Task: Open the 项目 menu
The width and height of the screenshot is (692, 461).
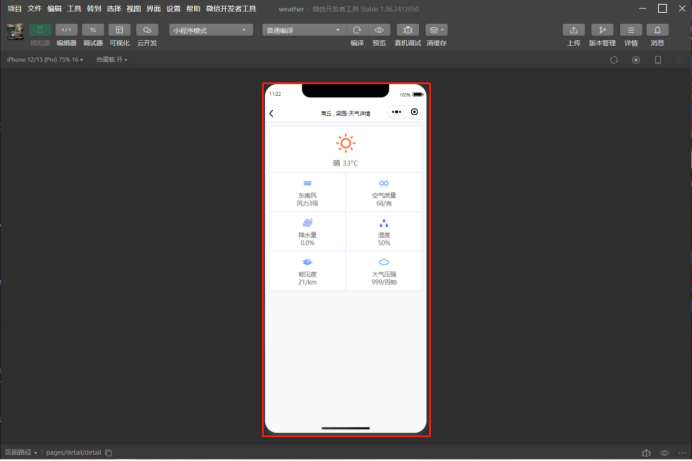Action: pyautogui.click(x=14, y=9)
